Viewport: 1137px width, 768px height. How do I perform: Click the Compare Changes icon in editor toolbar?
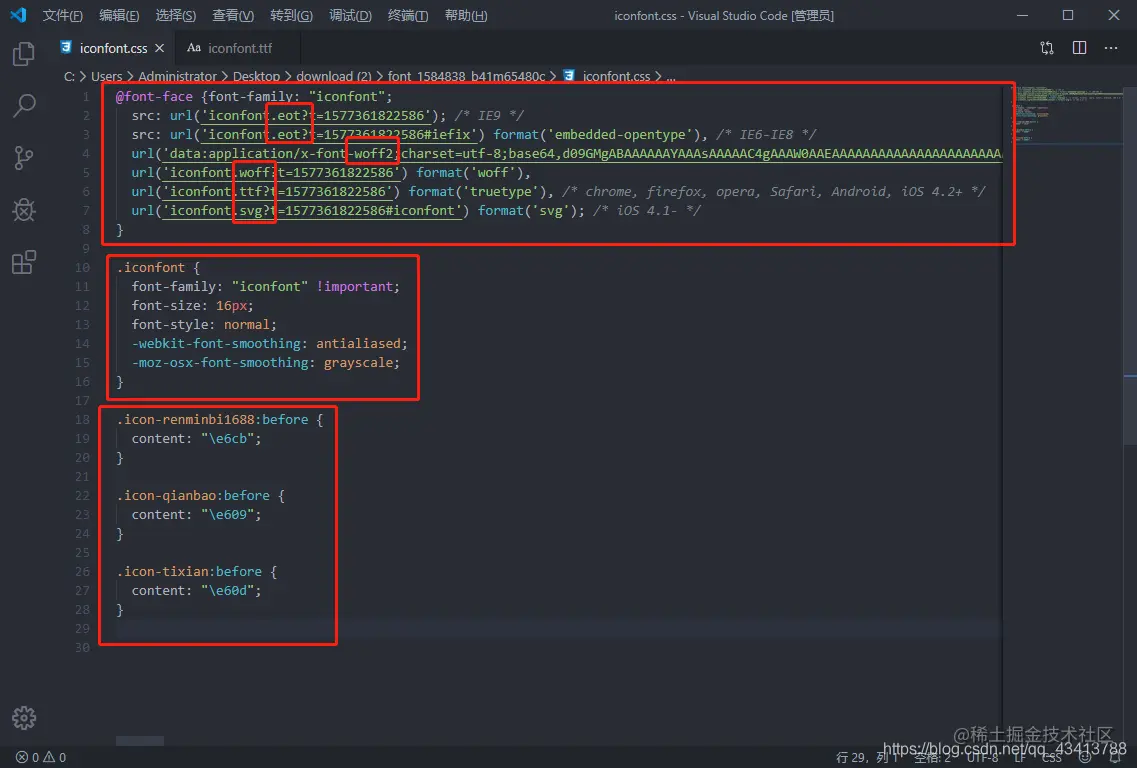[x=1047, y=48]
